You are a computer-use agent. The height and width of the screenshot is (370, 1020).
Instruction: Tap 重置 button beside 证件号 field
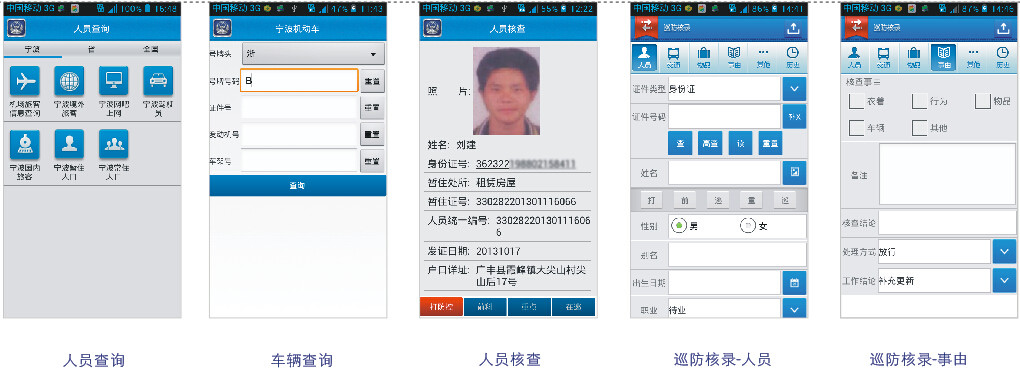(372, 107)
